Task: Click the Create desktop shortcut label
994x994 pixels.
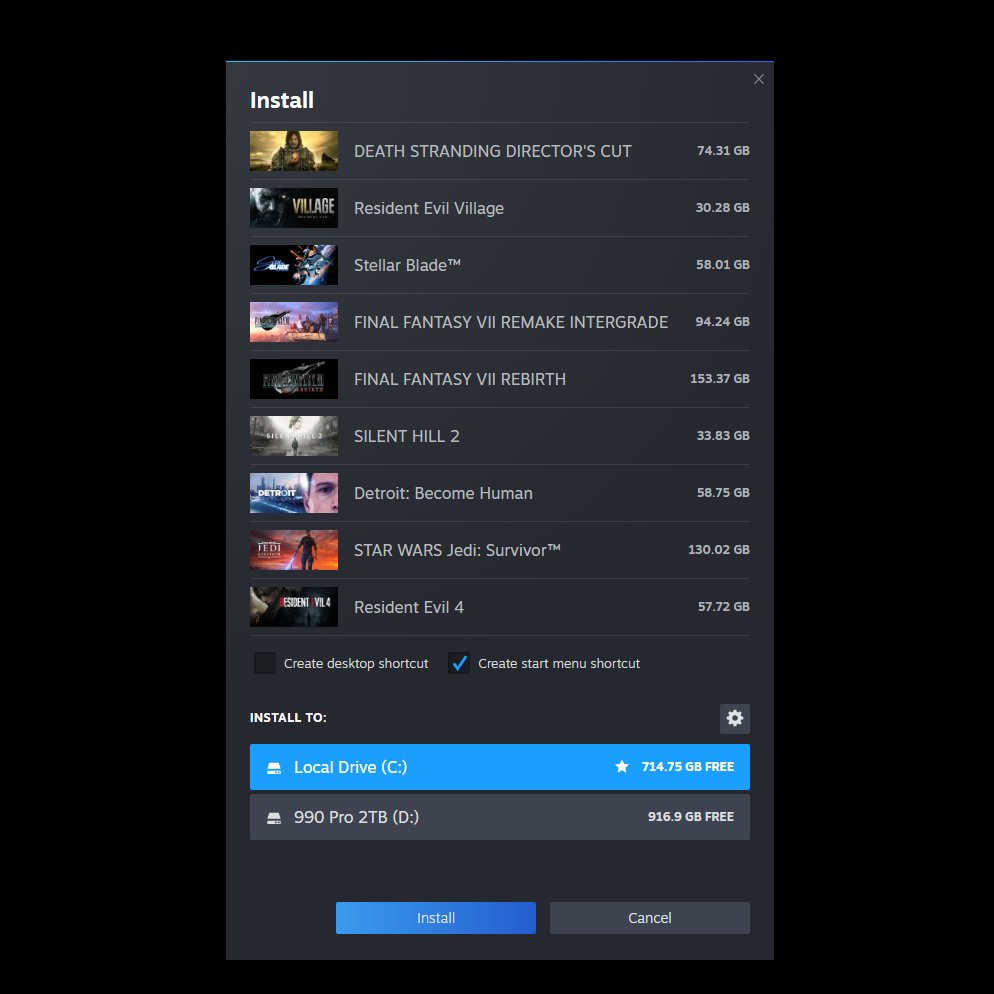Action: [356, 664]
